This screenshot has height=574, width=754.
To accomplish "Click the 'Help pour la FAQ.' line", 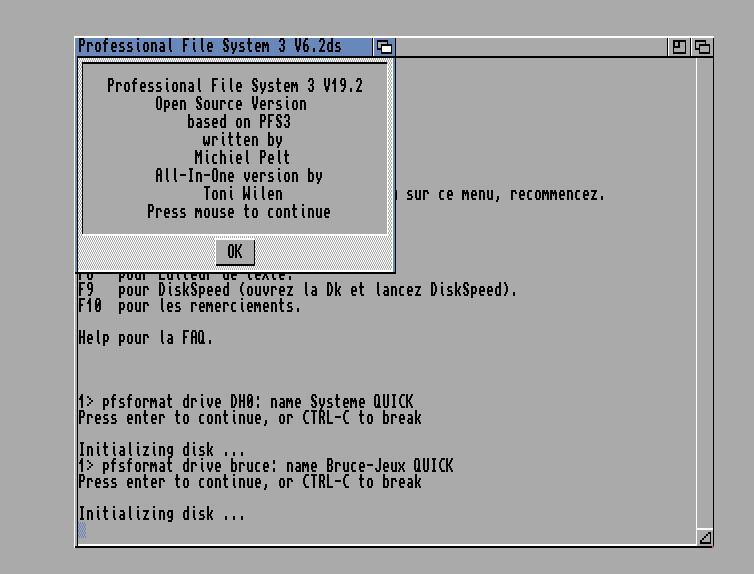I will click(x=146, y=338).
